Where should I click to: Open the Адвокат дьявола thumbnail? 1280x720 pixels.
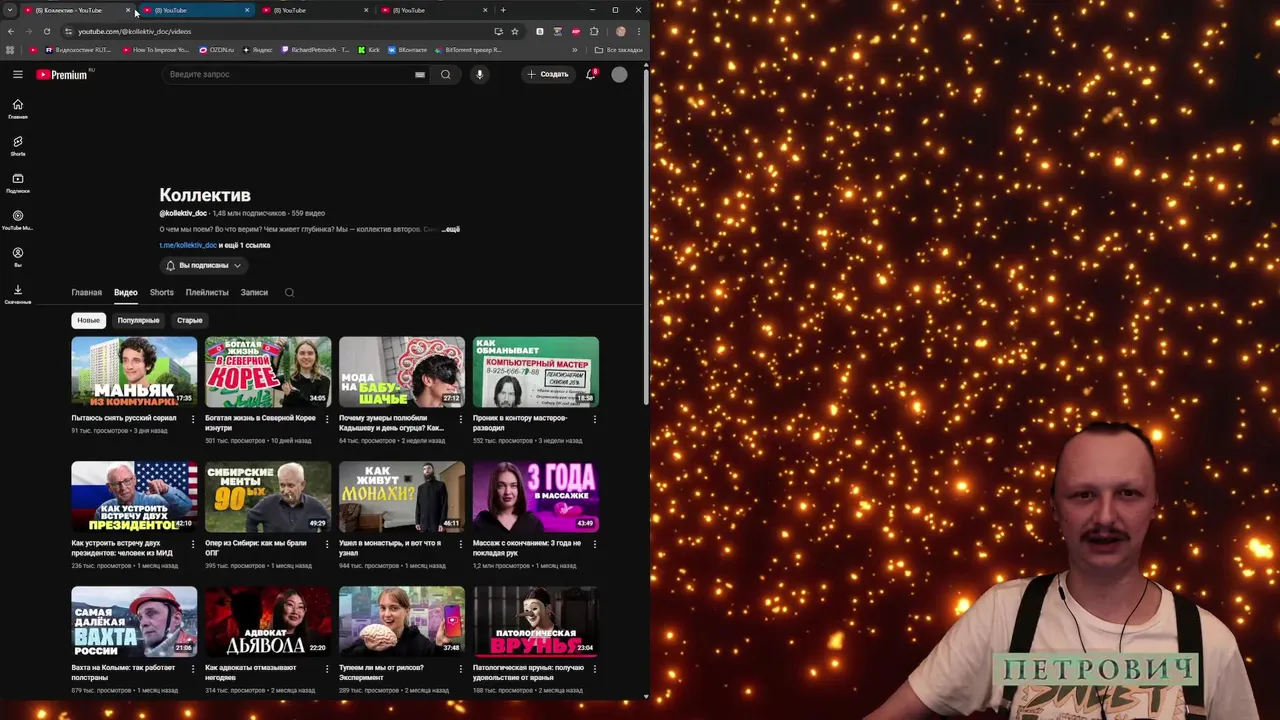tap(268, 622)
